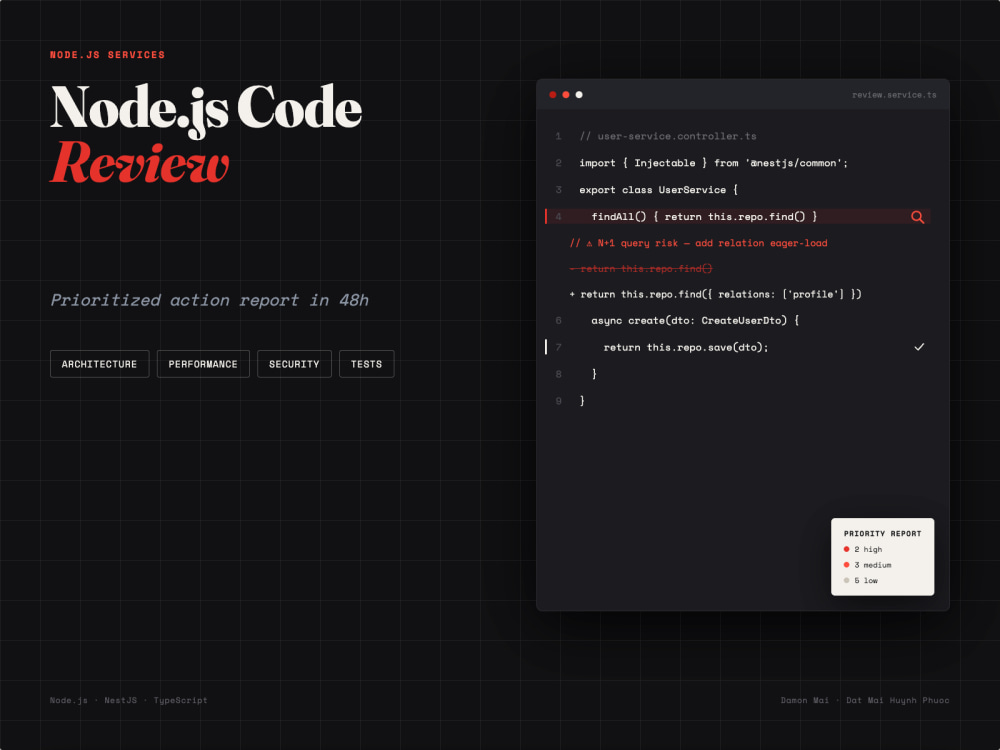Viewport: 1000px width, 750px height.
Task: Click the import Injectable code line
Action: click(714, 163)
